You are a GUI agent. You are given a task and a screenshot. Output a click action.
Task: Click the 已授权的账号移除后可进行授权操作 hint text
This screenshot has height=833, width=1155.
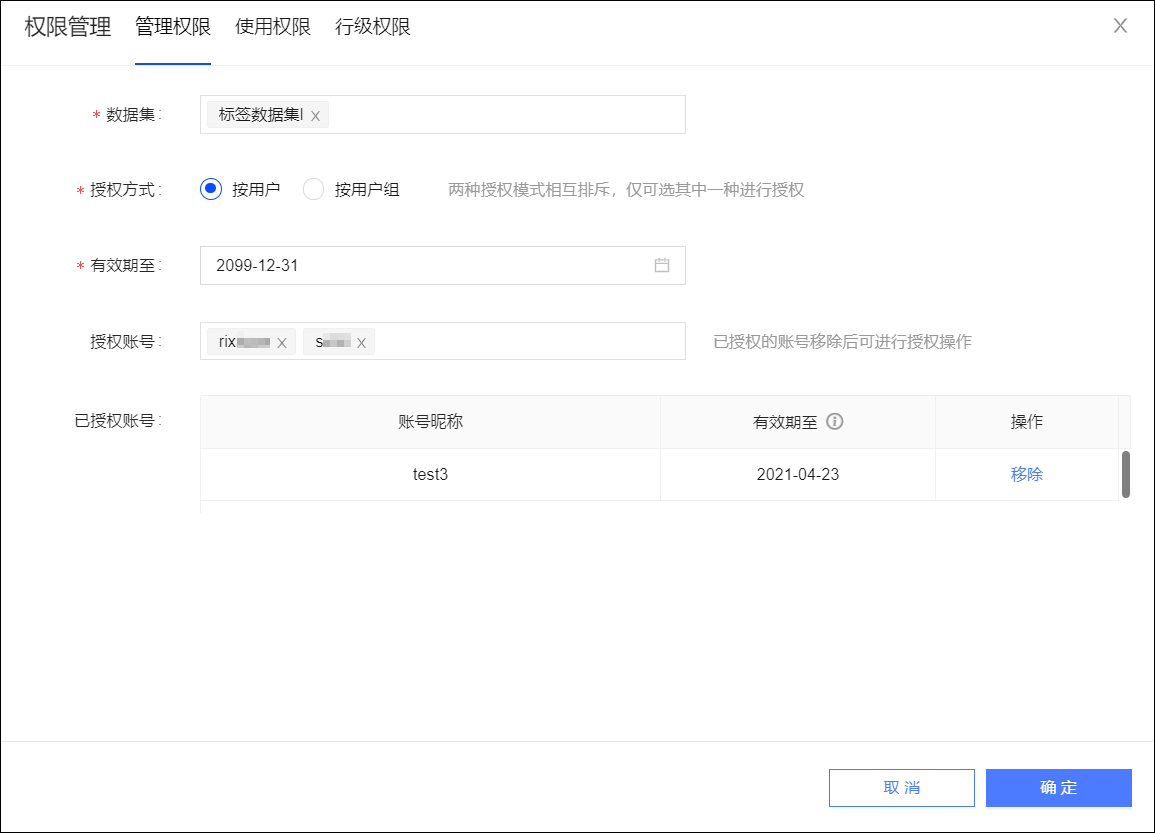click(x=843, y=341)
